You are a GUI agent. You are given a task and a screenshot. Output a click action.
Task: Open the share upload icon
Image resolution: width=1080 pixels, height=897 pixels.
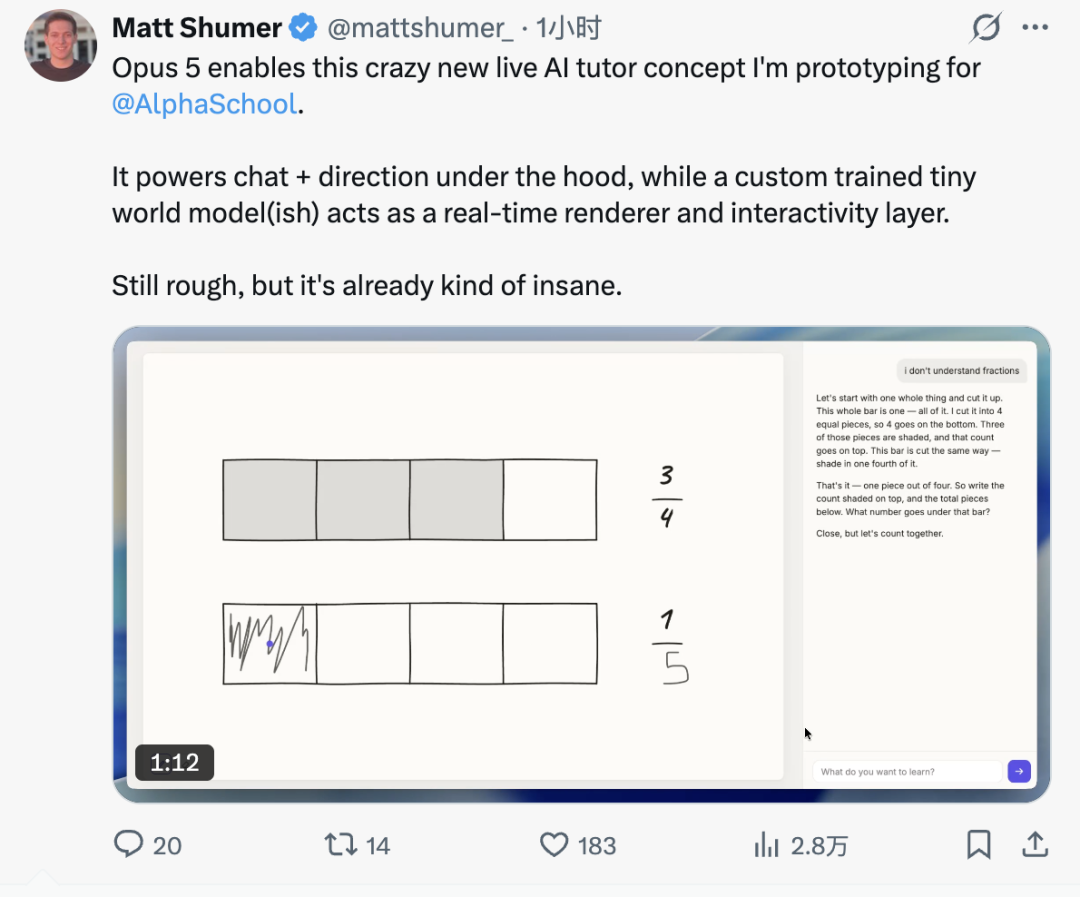1035,844
